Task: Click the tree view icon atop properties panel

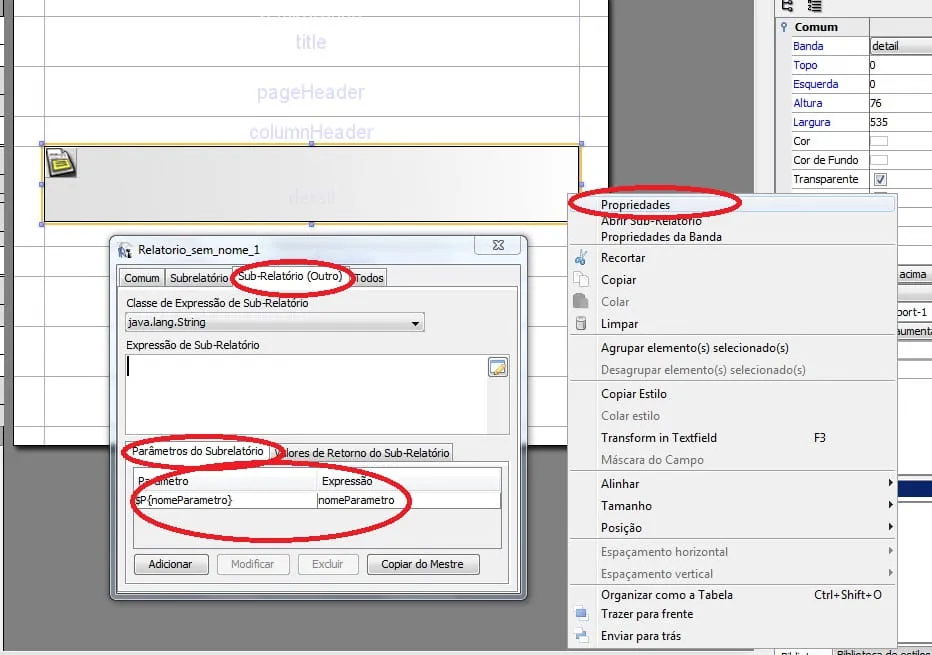Action: pos(788,6)
